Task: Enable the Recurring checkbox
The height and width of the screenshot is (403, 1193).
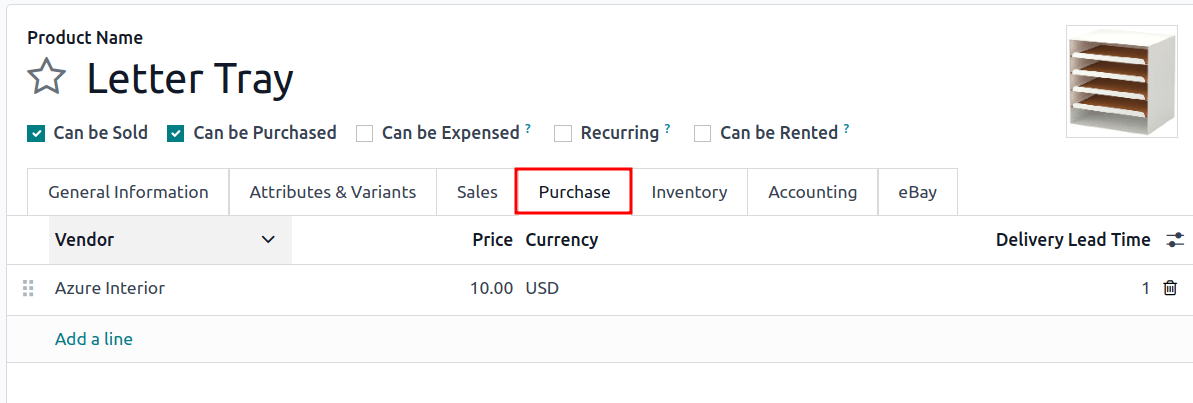Action: pos(563,133)
